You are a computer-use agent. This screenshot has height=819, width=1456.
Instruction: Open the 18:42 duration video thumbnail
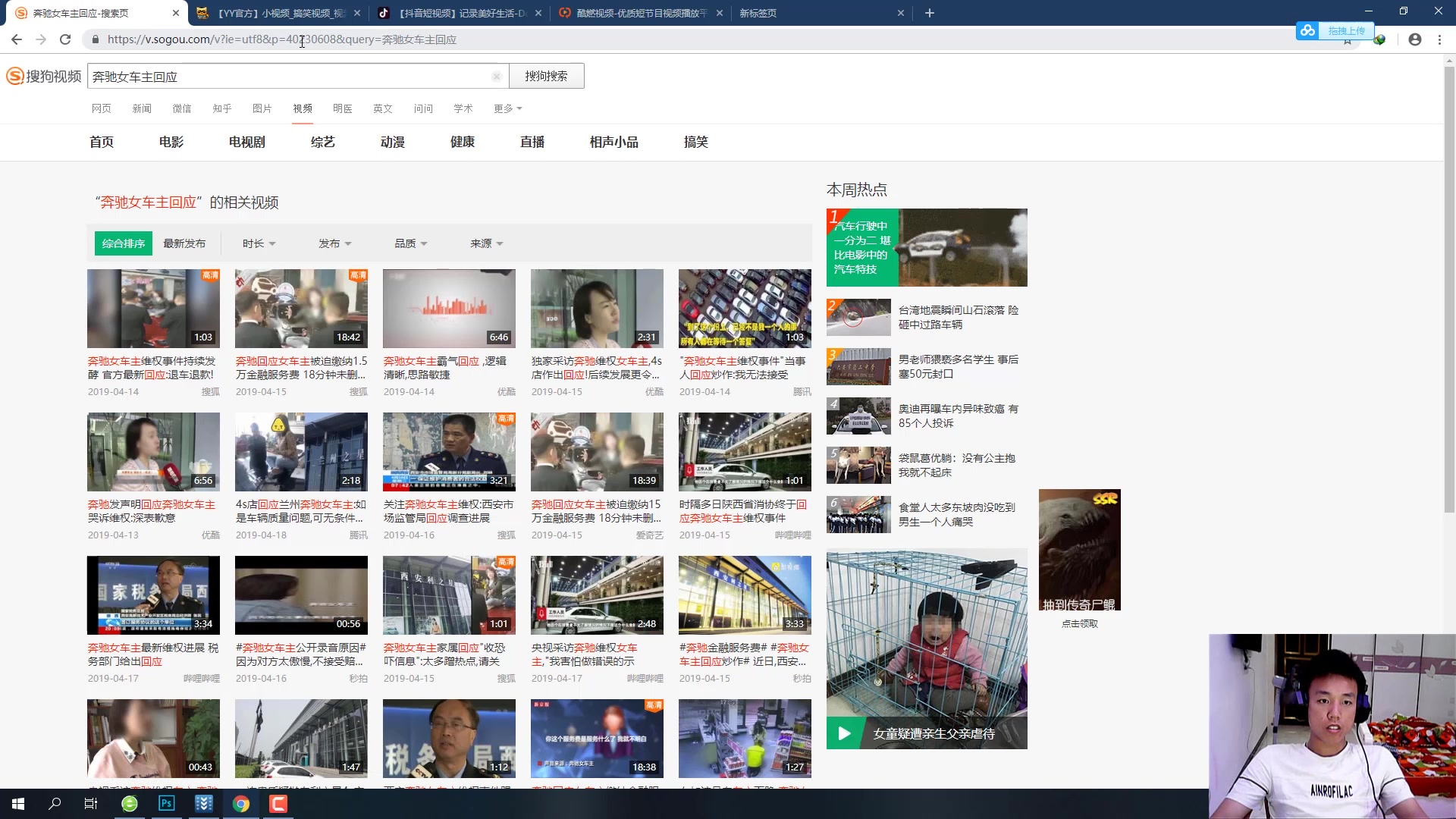301,309
